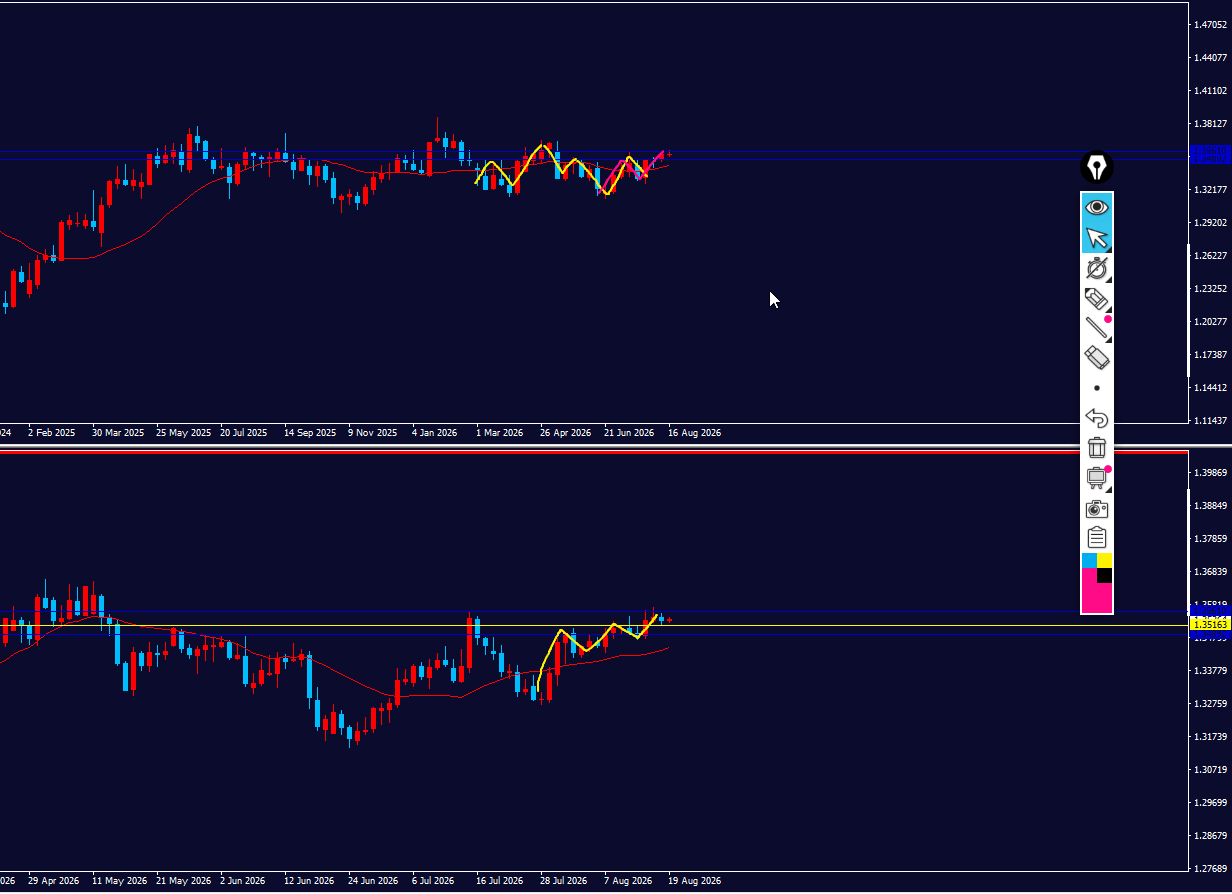Click the 1.39869 price on lower scale
This screenshot has width=1232, height=894.
click(1210, 473)
